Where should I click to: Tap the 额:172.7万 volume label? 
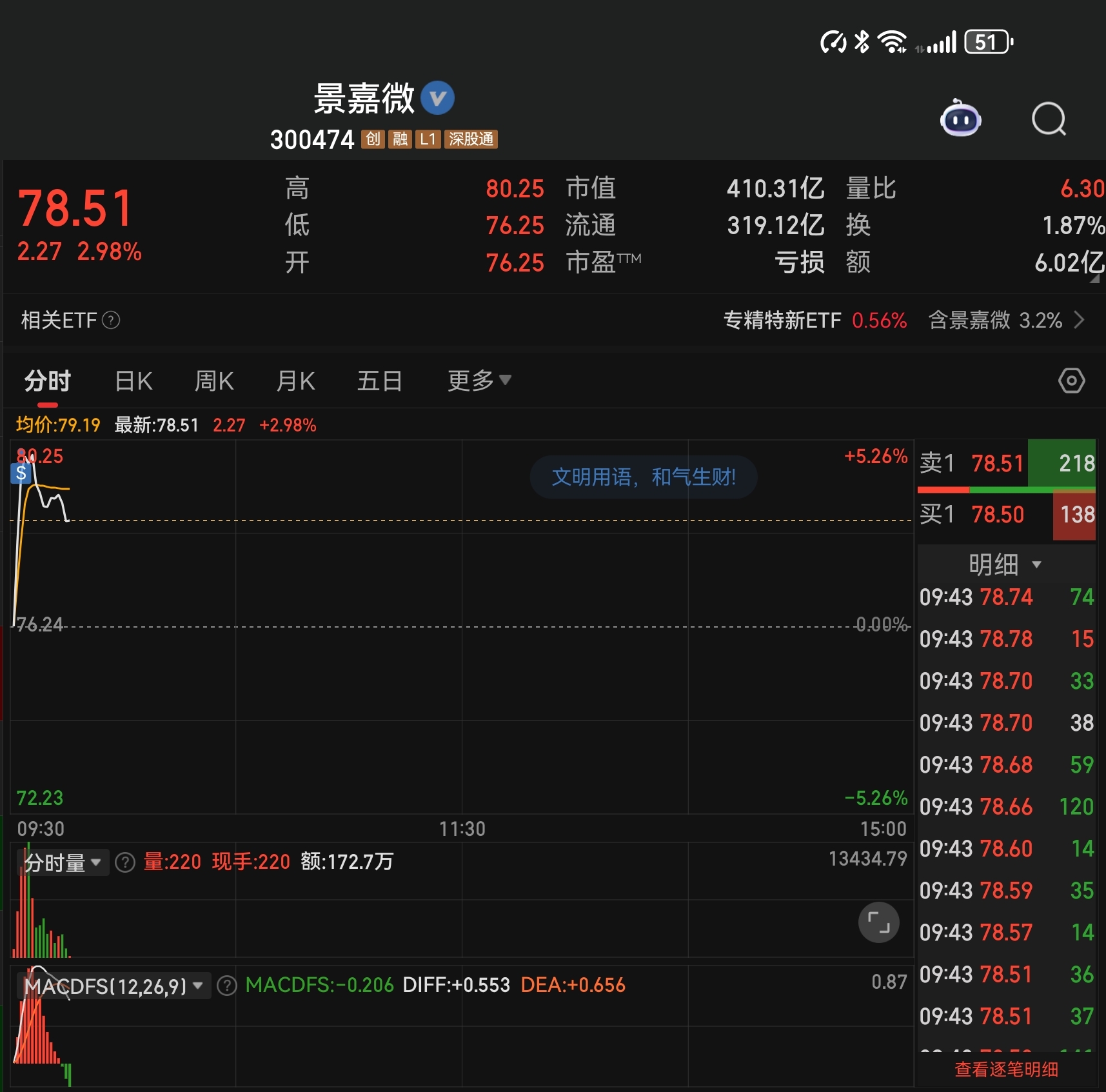pos(347,862)
